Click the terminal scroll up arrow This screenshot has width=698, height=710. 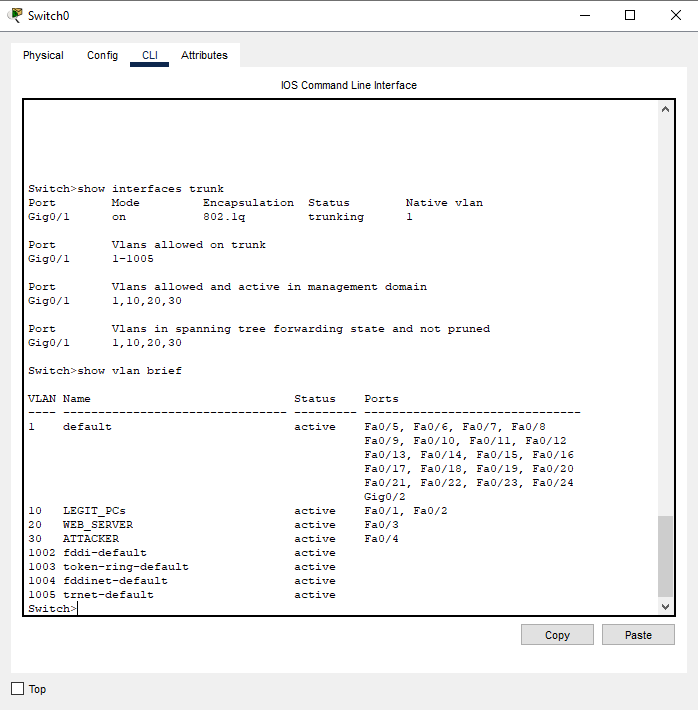point(665,109)
